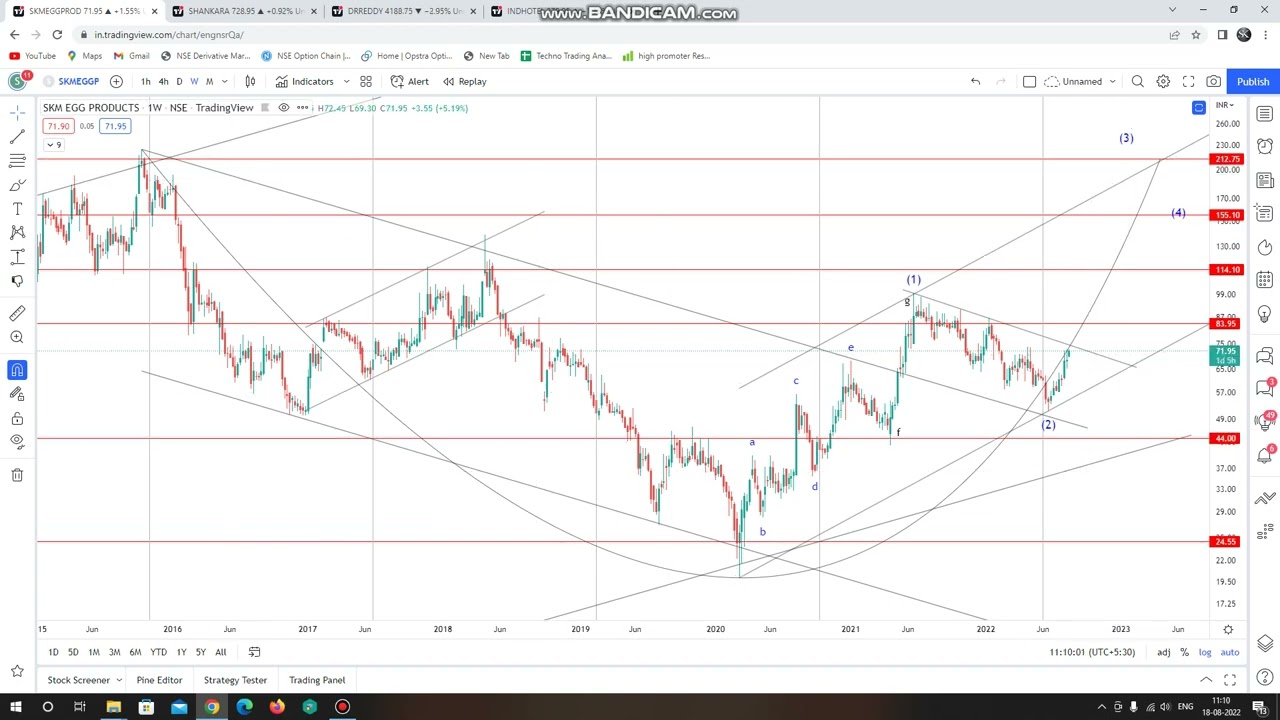The width and height of the screenshot is (1280, 720).
Task: Take a chart snapshot with camera
Action: point(1213,81)
